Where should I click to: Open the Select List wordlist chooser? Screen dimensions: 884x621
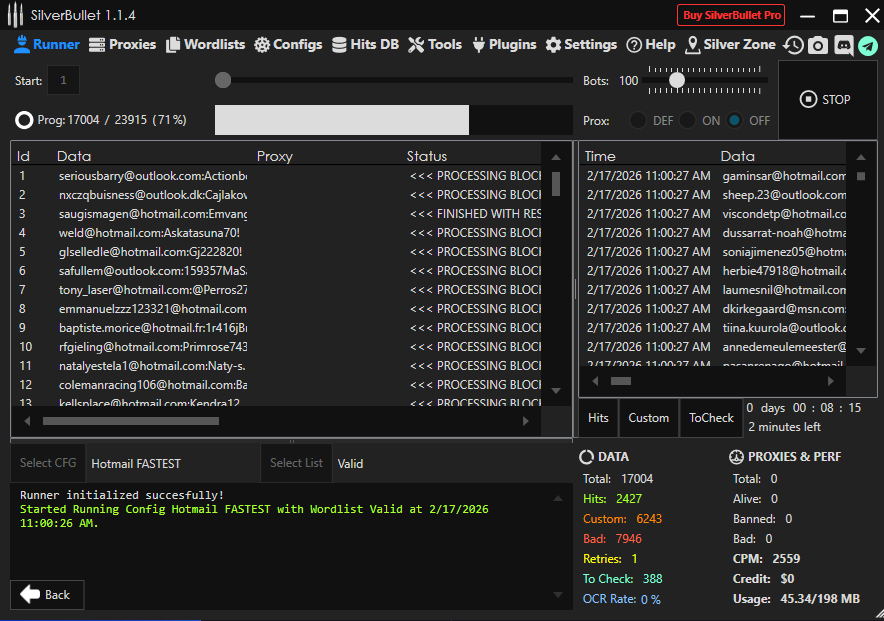(x=296, y=463)
